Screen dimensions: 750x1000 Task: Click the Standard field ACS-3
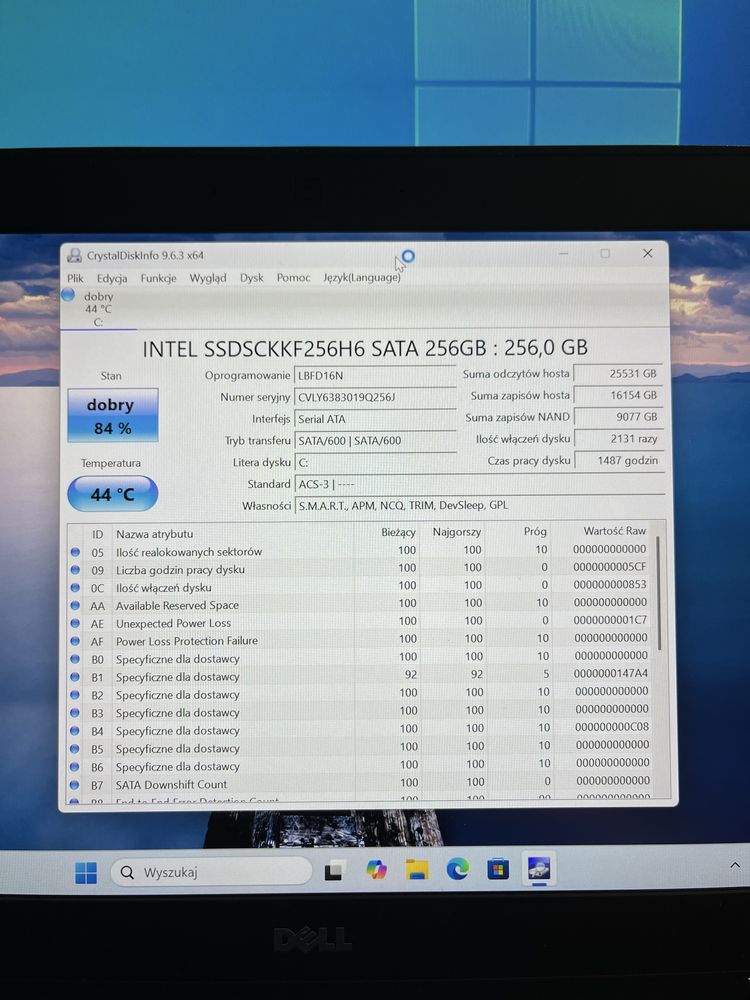point(480,484)
